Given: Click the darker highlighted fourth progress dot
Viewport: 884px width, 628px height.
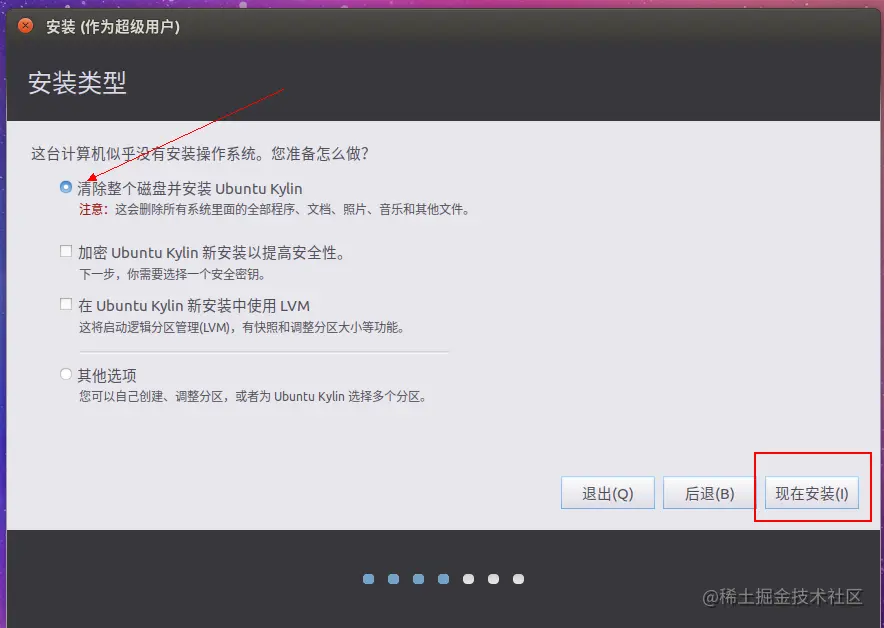Looking at the screenshot, I should click(443, 579).
